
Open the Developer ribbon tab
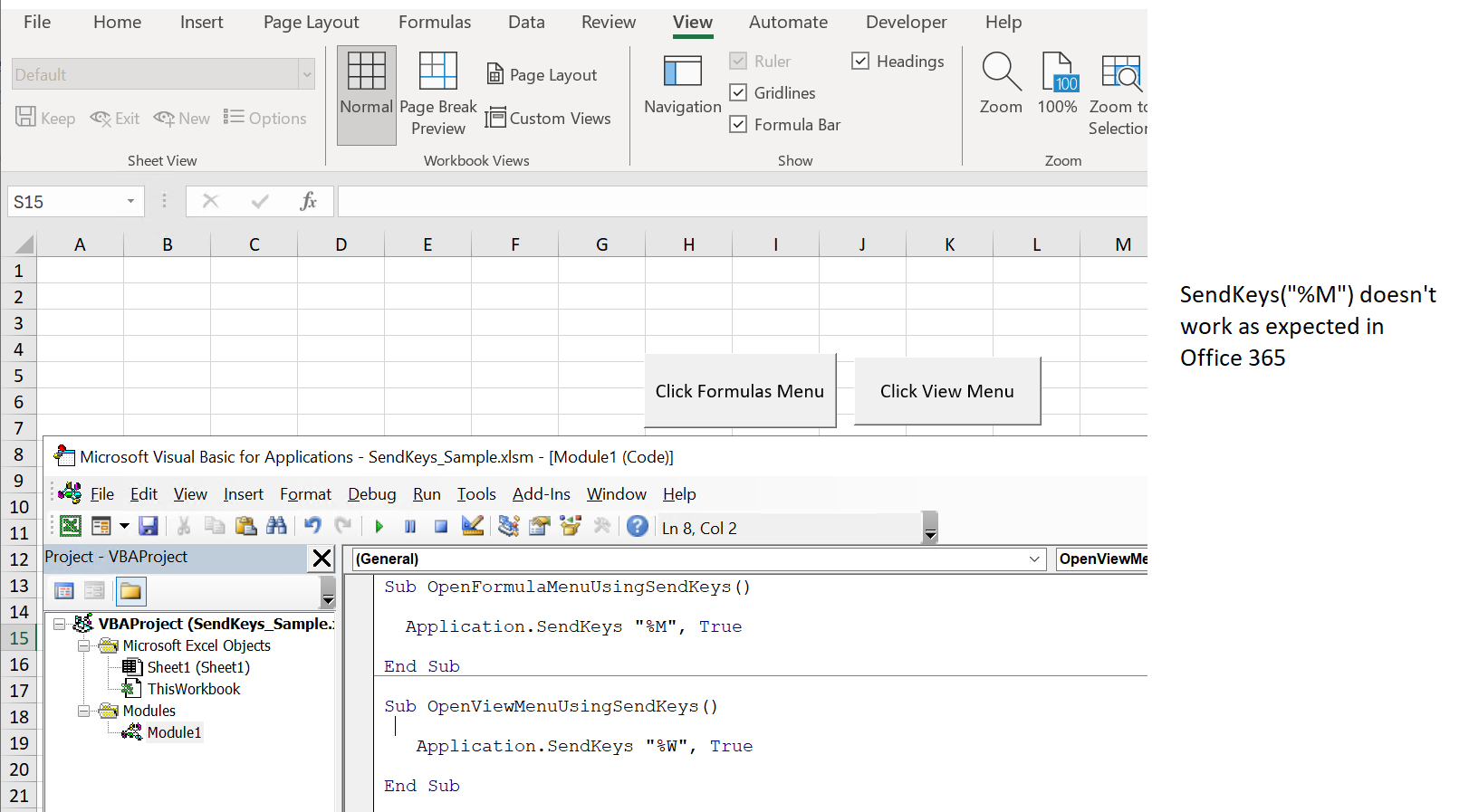(907, 22)
